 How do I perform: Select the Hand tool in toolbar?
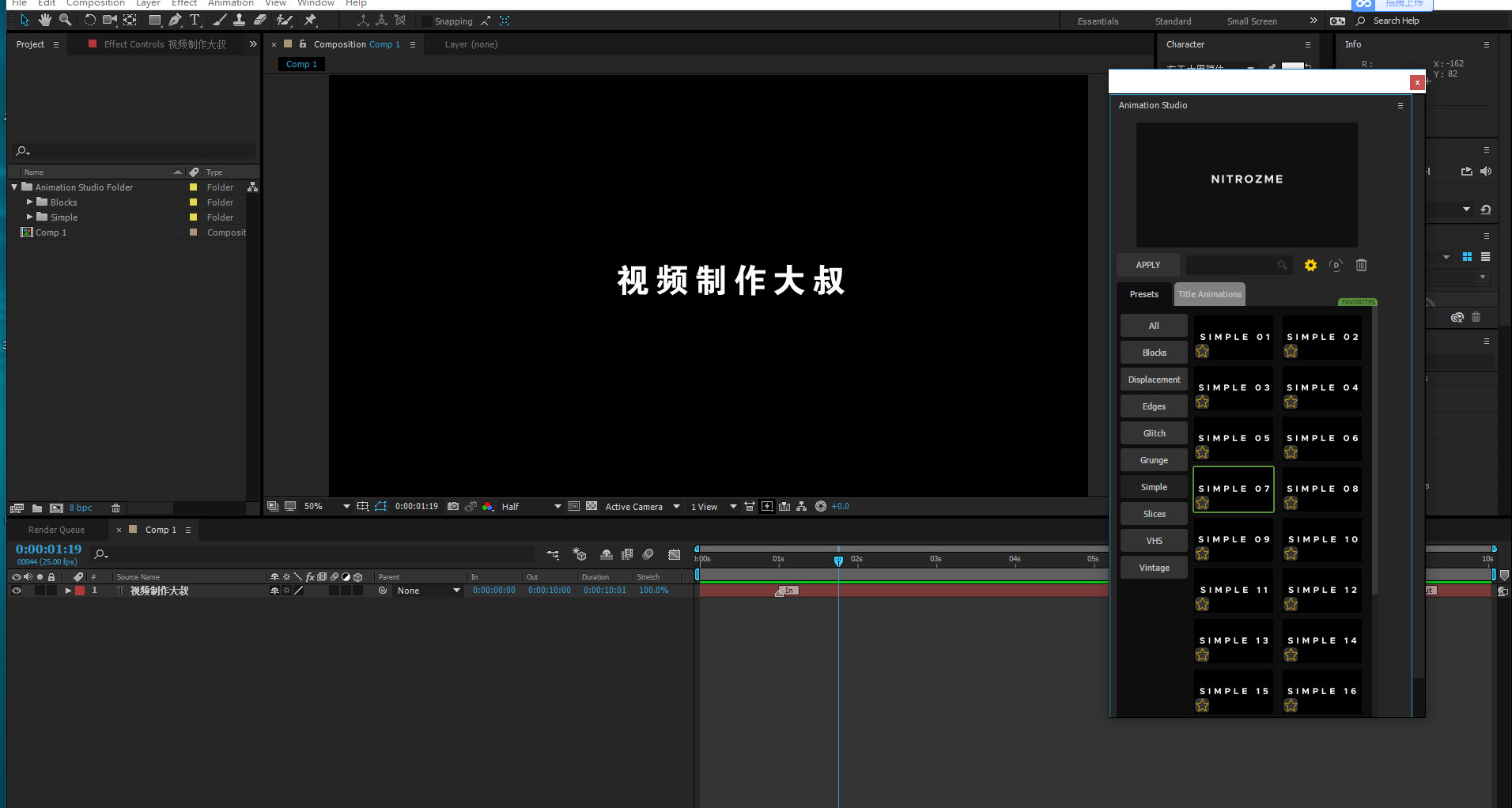tap(45, 20)
